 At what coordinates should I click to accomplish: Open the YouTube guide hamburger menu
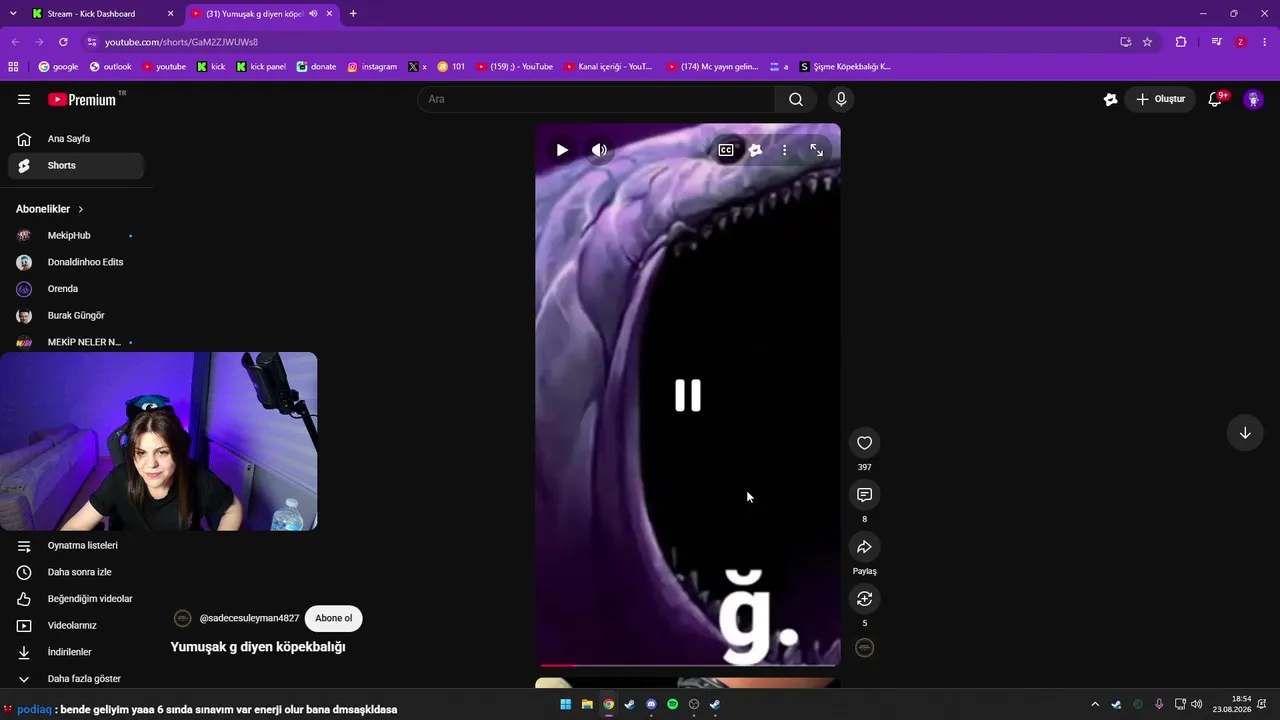pos(24,99)
